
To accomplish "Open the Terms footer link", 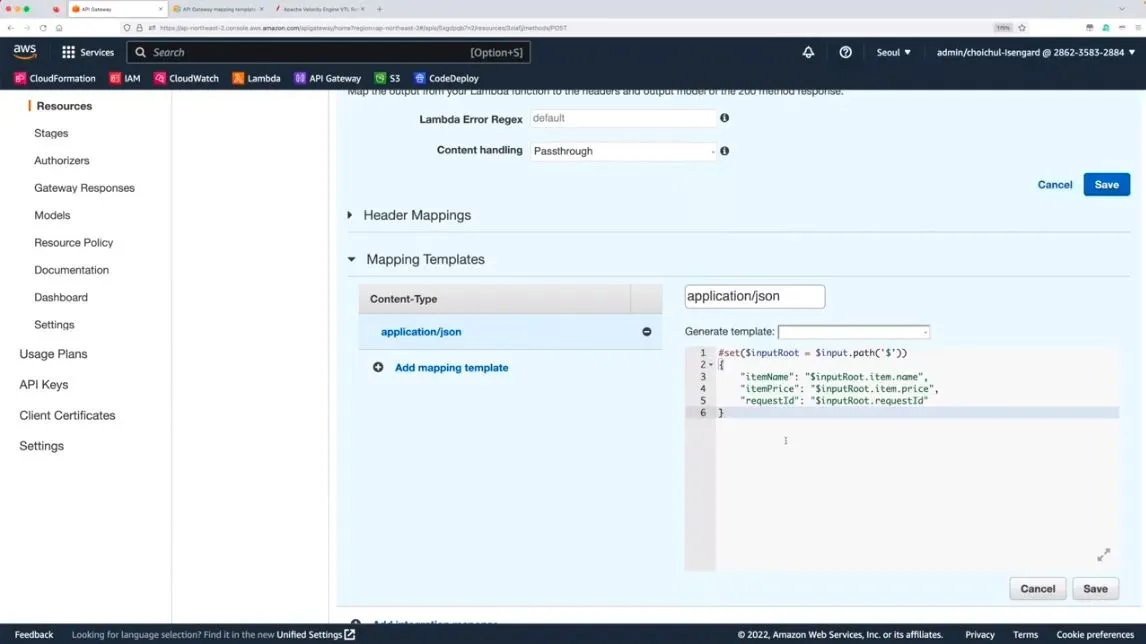I will point(1025,634).
